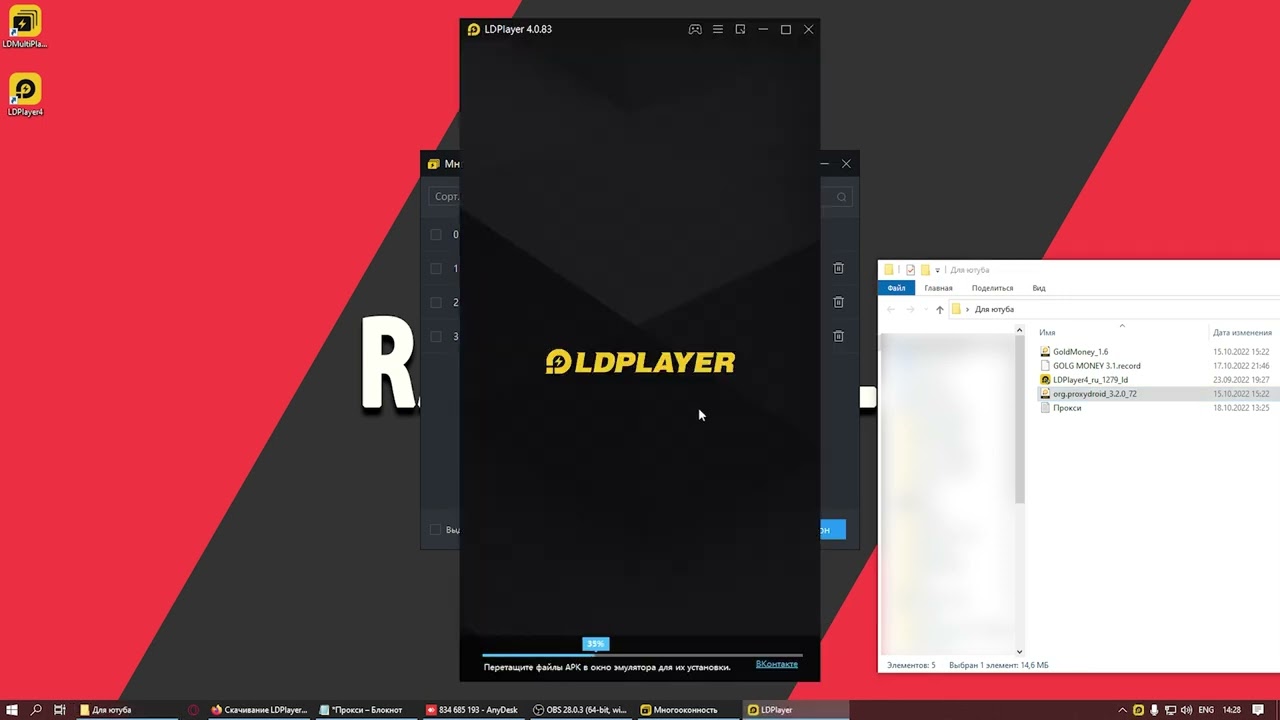Select the GOLG MONEY 3.1.record file
The image size is (1280, 720).
[x=1096, y=366]
